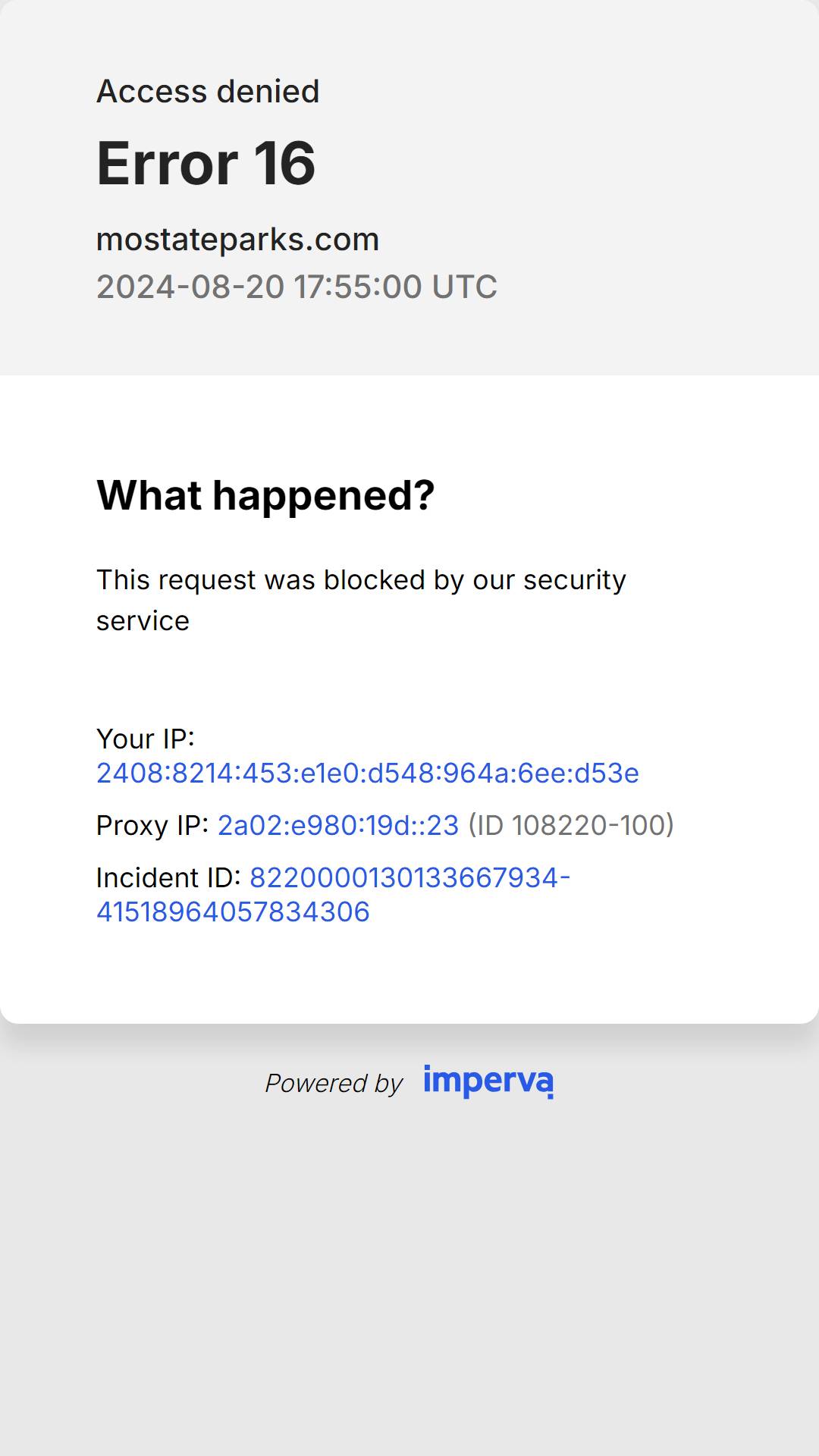Click the empty gray area below the logo
The image size is (819, 1456).
409,1282
